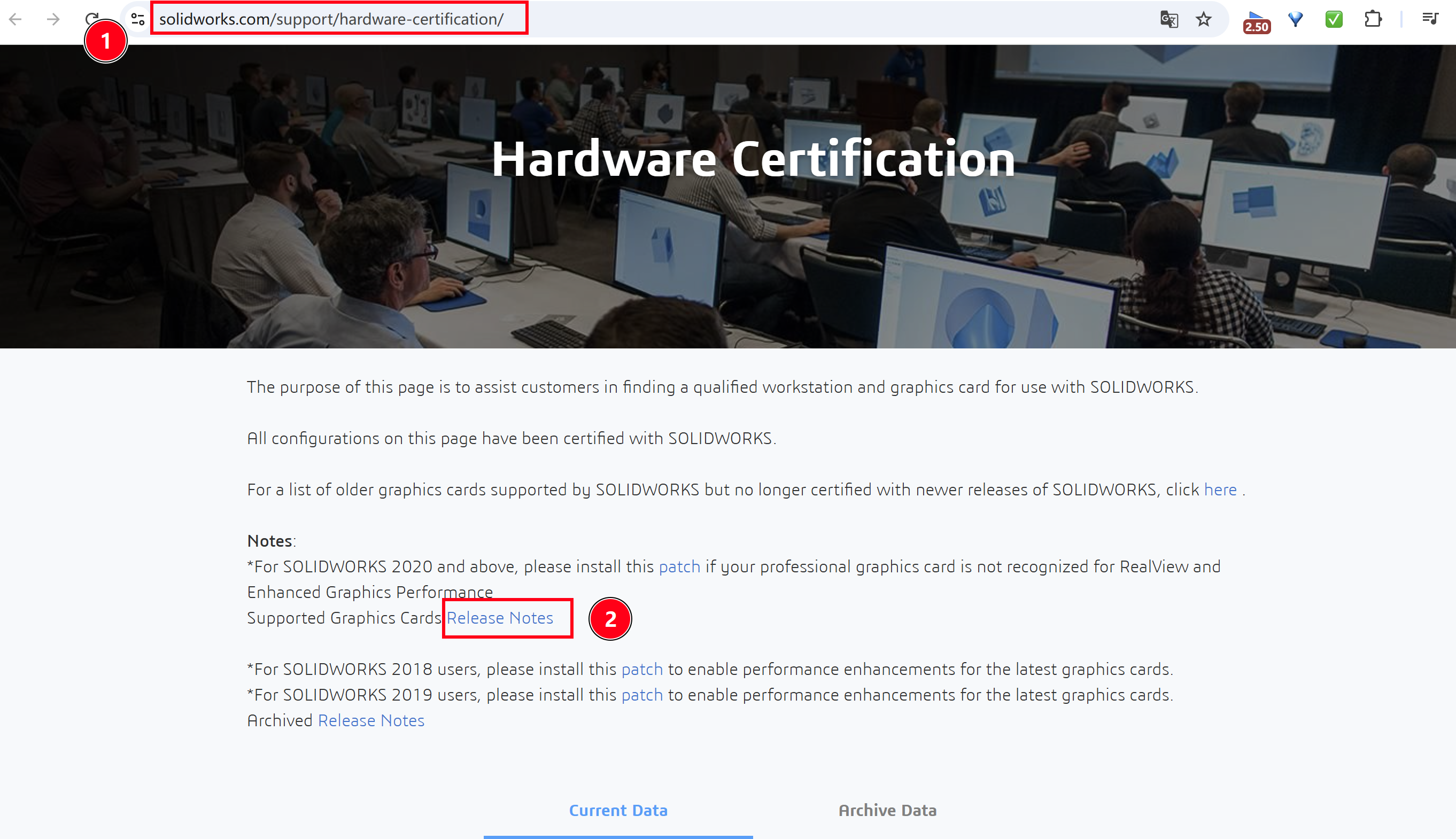Open the Google Translate page icon
This screenshot has height=839, width=1456.
pos(1169,20)
